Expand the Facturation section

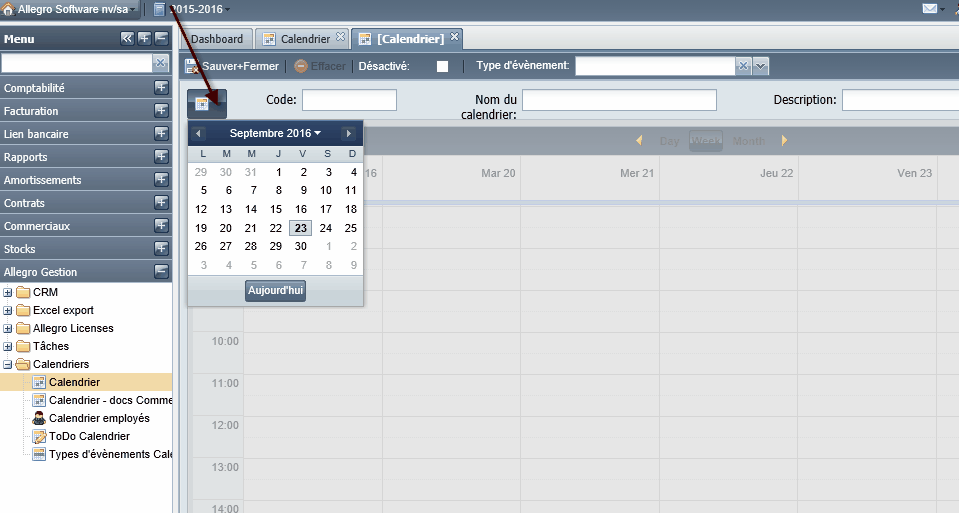click(x=161, y=111)
